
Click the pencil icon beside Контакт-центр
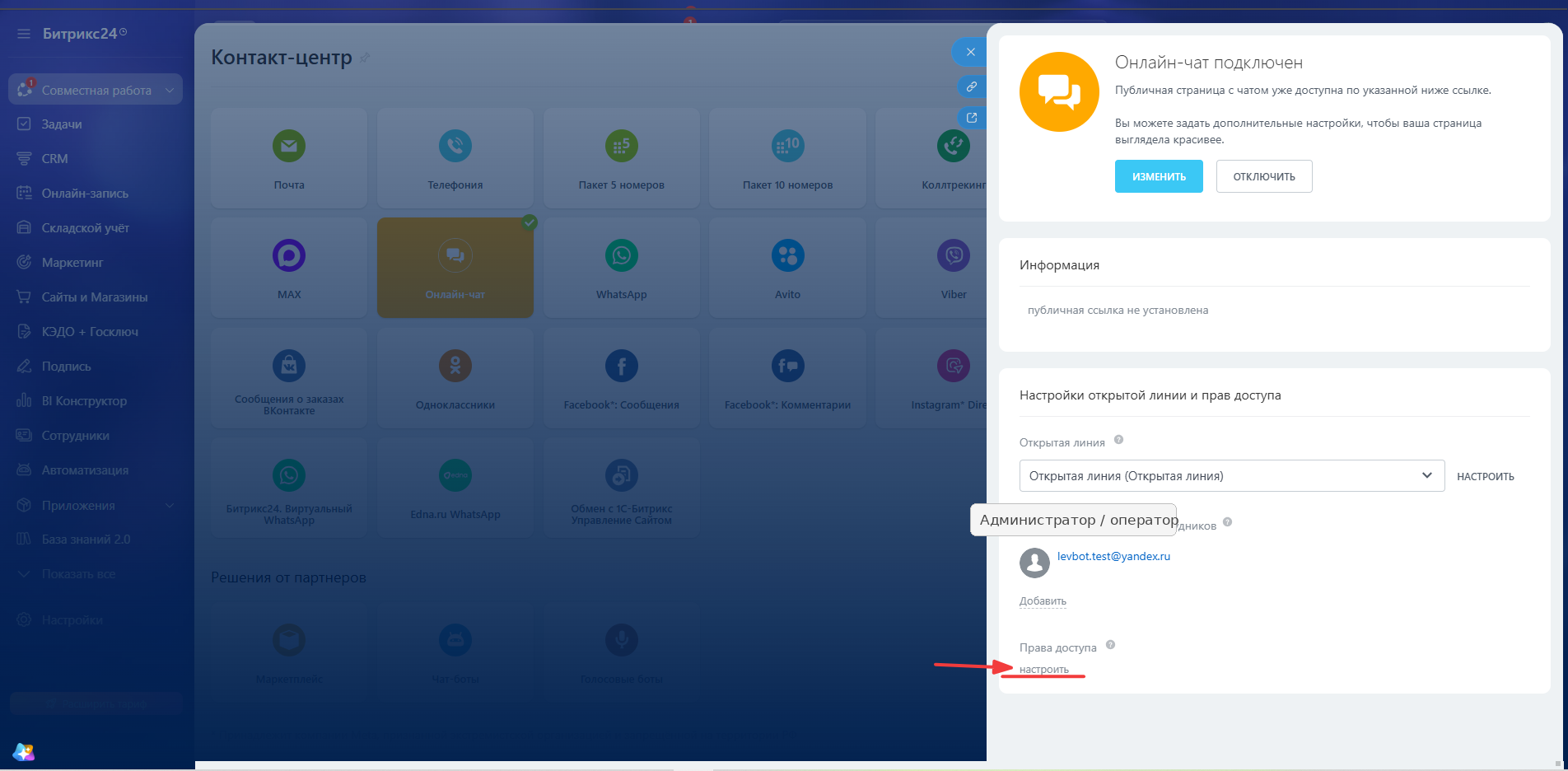365,58
